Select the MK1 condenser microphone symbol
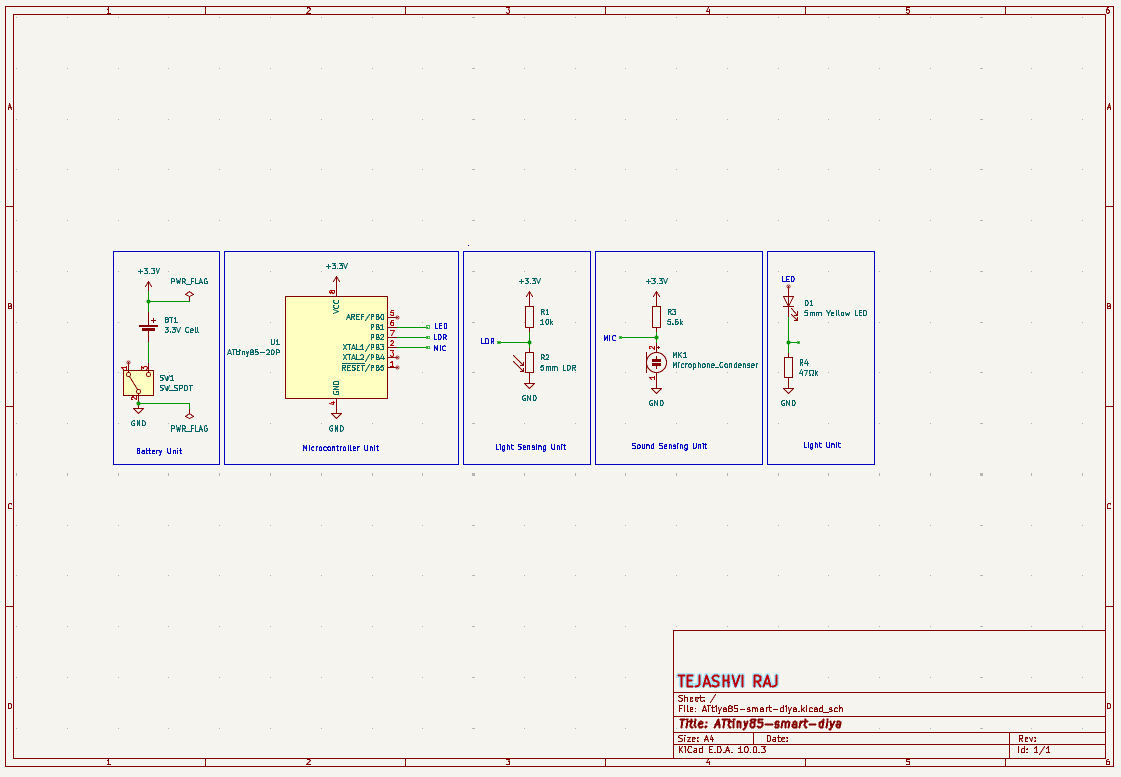1121x777 pixels. point(656,362)
